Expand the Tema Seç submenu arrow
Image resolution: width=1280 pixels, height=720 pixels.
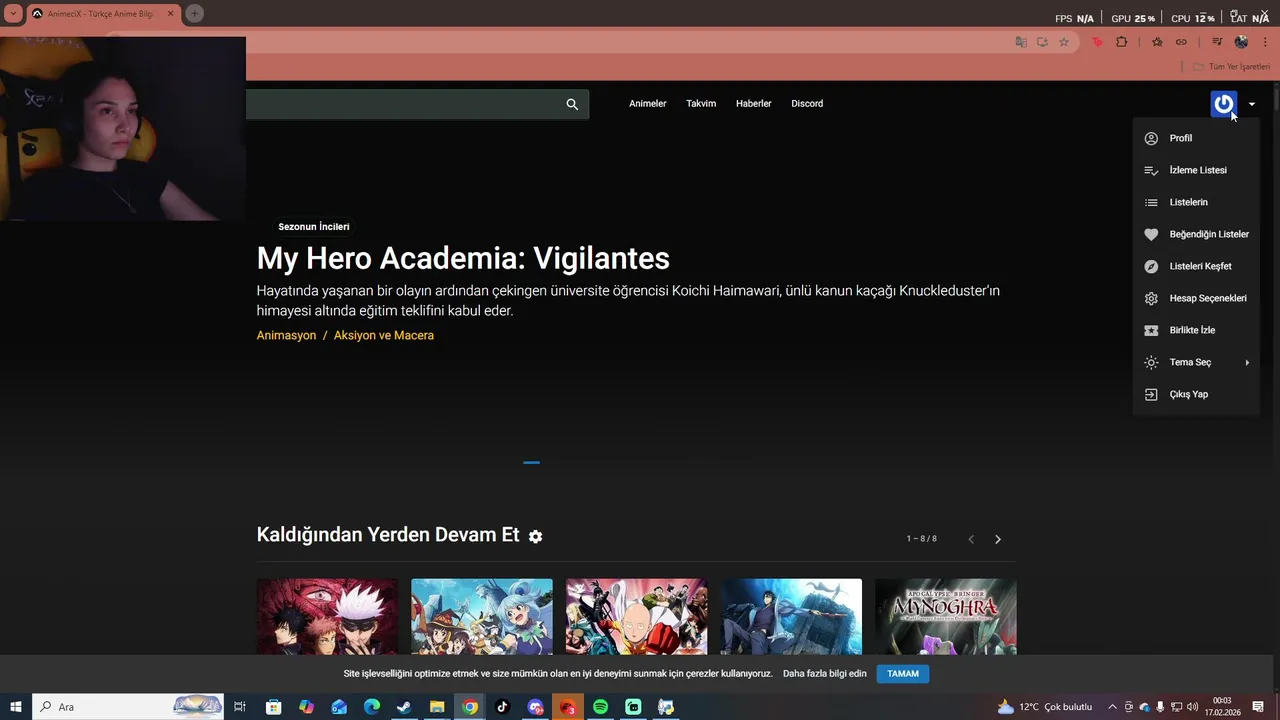(x=1247, y=362)
